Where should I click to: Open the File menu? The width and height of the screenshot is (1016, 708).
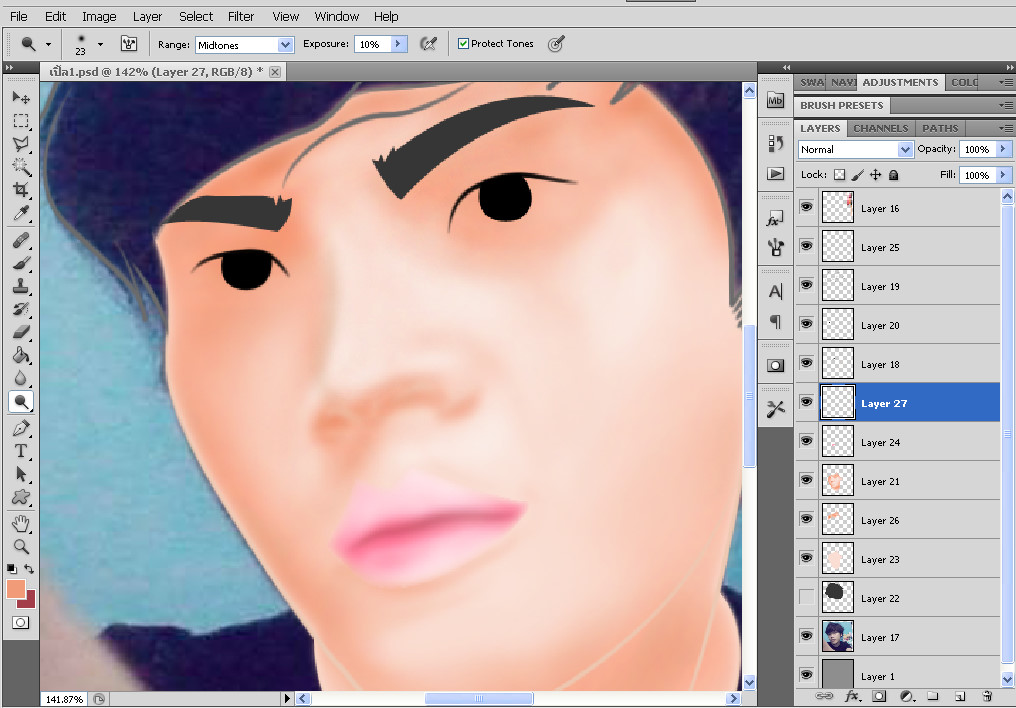click(x=19, y=16)
